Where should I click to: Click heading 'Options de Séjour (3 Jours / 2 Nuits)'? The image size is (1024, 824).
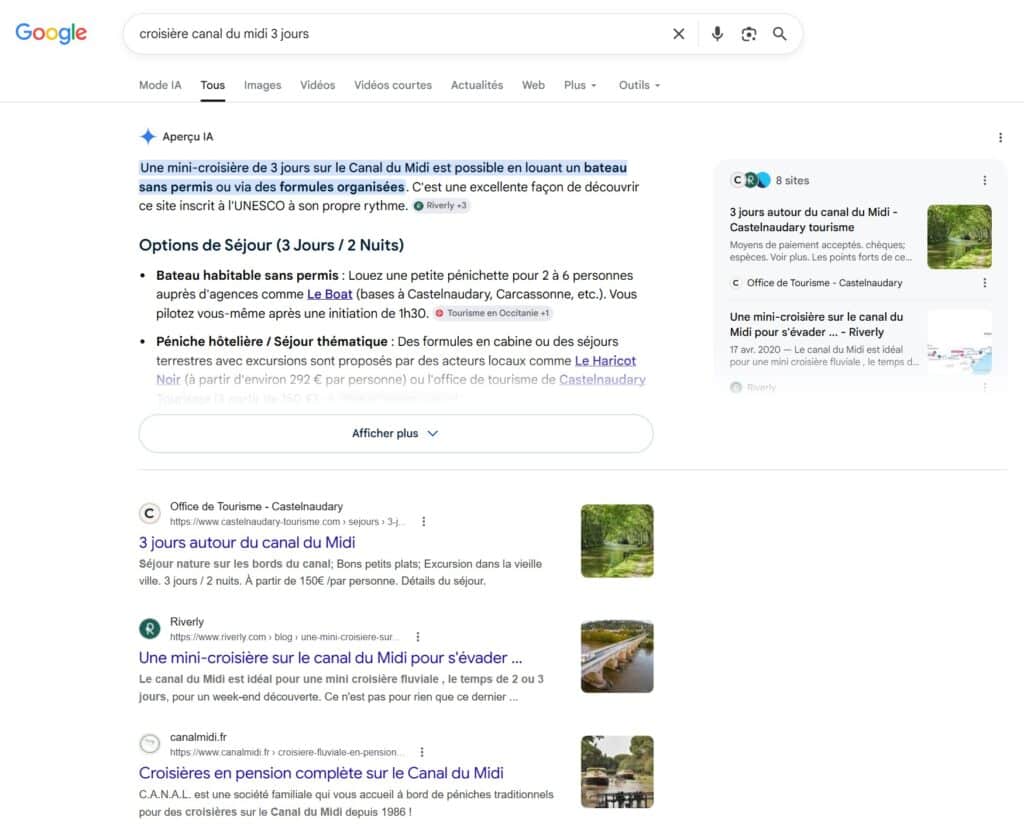271,246
